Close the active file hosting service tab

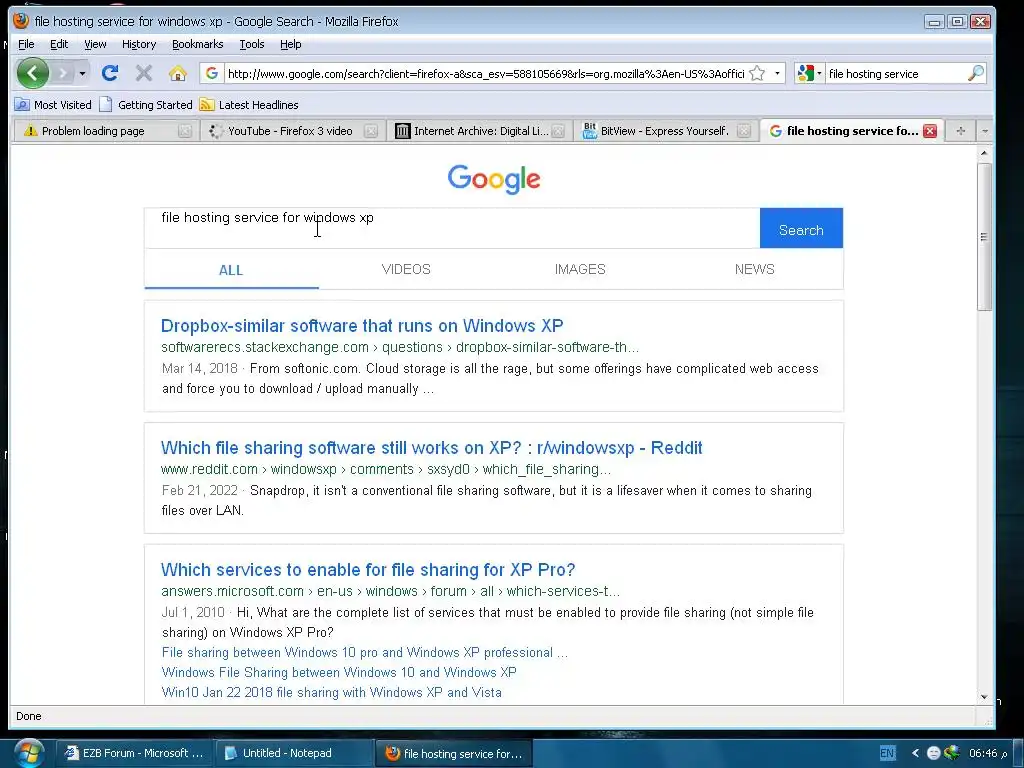930,131
